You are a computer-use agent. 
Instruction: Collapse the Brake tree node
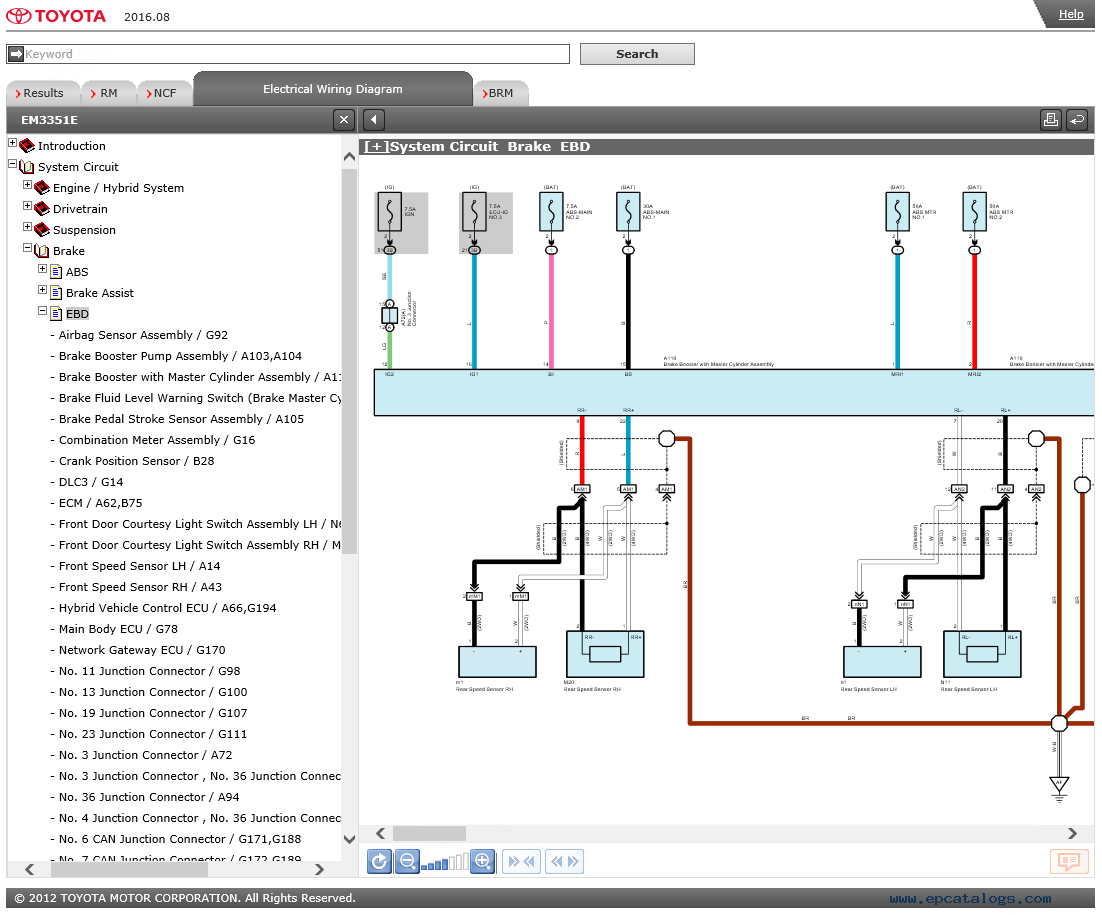point(27,247)
